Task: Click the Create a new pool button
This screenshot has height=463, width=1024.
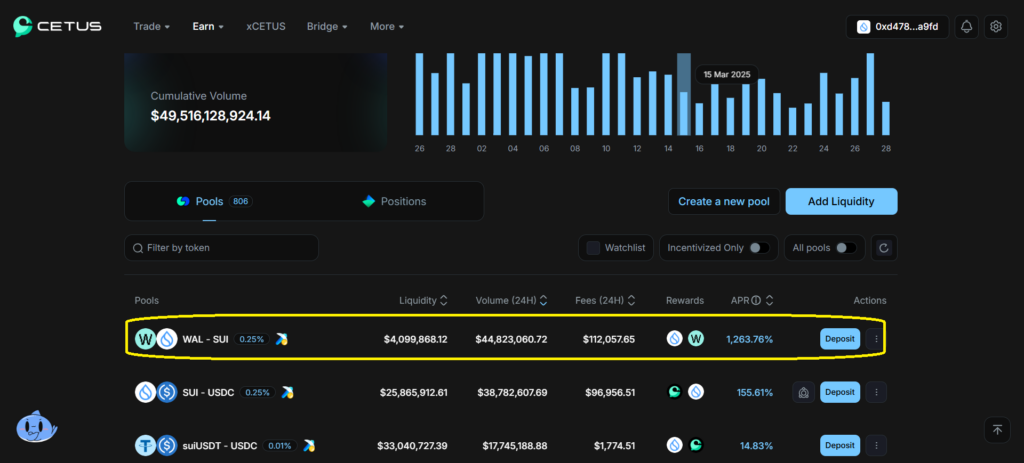Action: [723, 201]
